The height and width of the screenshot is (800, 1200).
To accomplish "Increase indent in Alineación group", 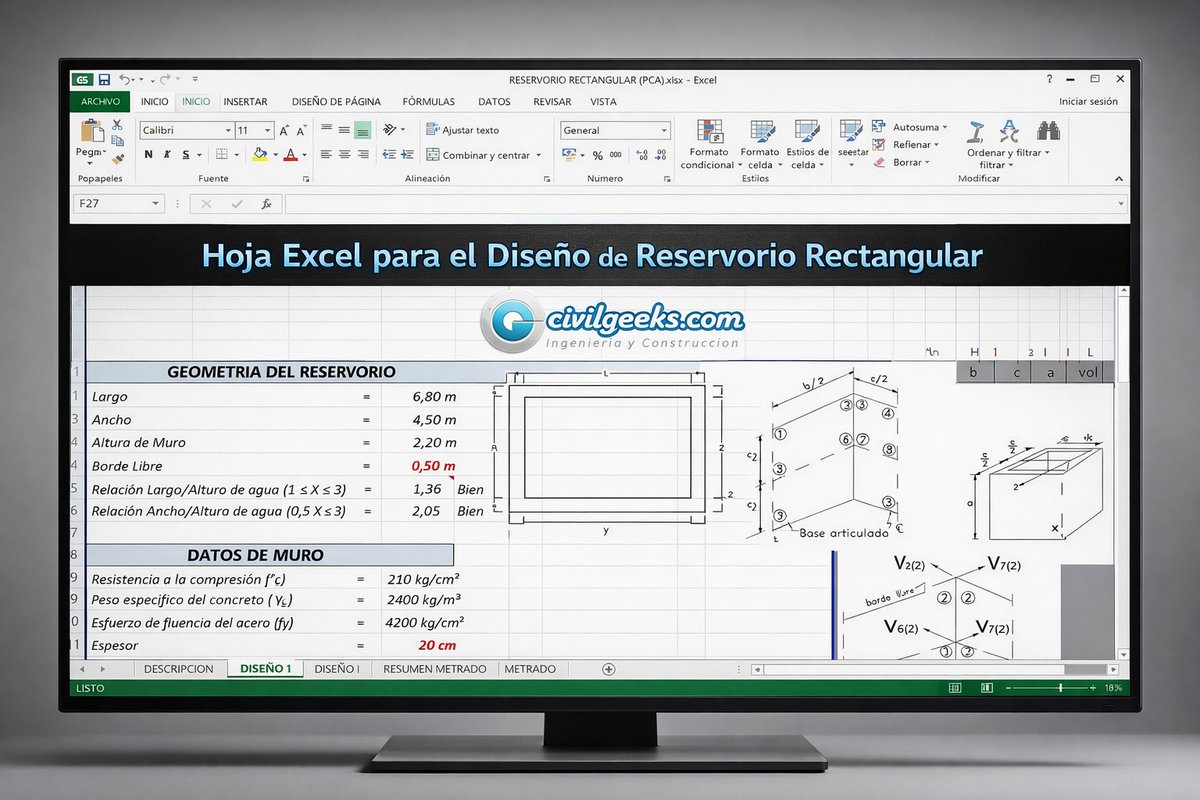I will 409,155.
